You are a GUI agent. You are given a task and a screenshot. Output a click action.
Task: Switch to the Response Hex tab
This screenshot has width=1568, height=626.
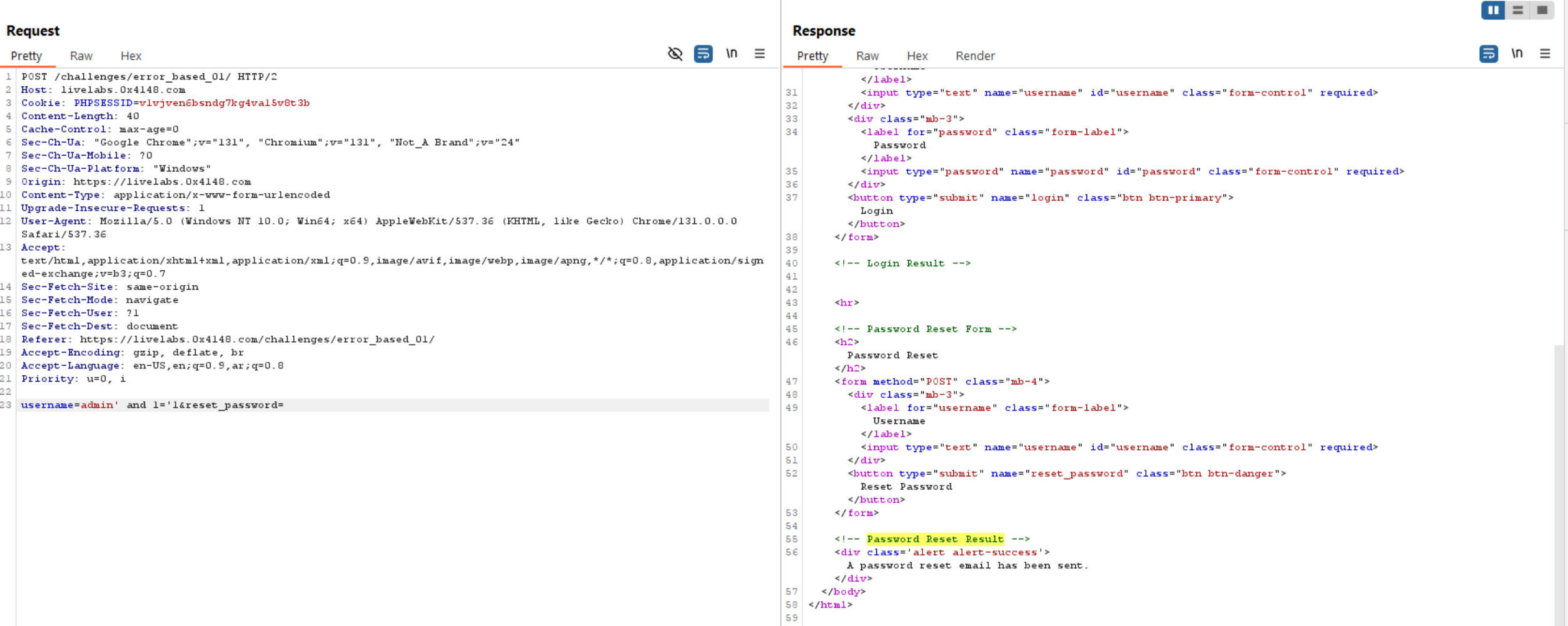pyautogui.click(x=917, y=56)
